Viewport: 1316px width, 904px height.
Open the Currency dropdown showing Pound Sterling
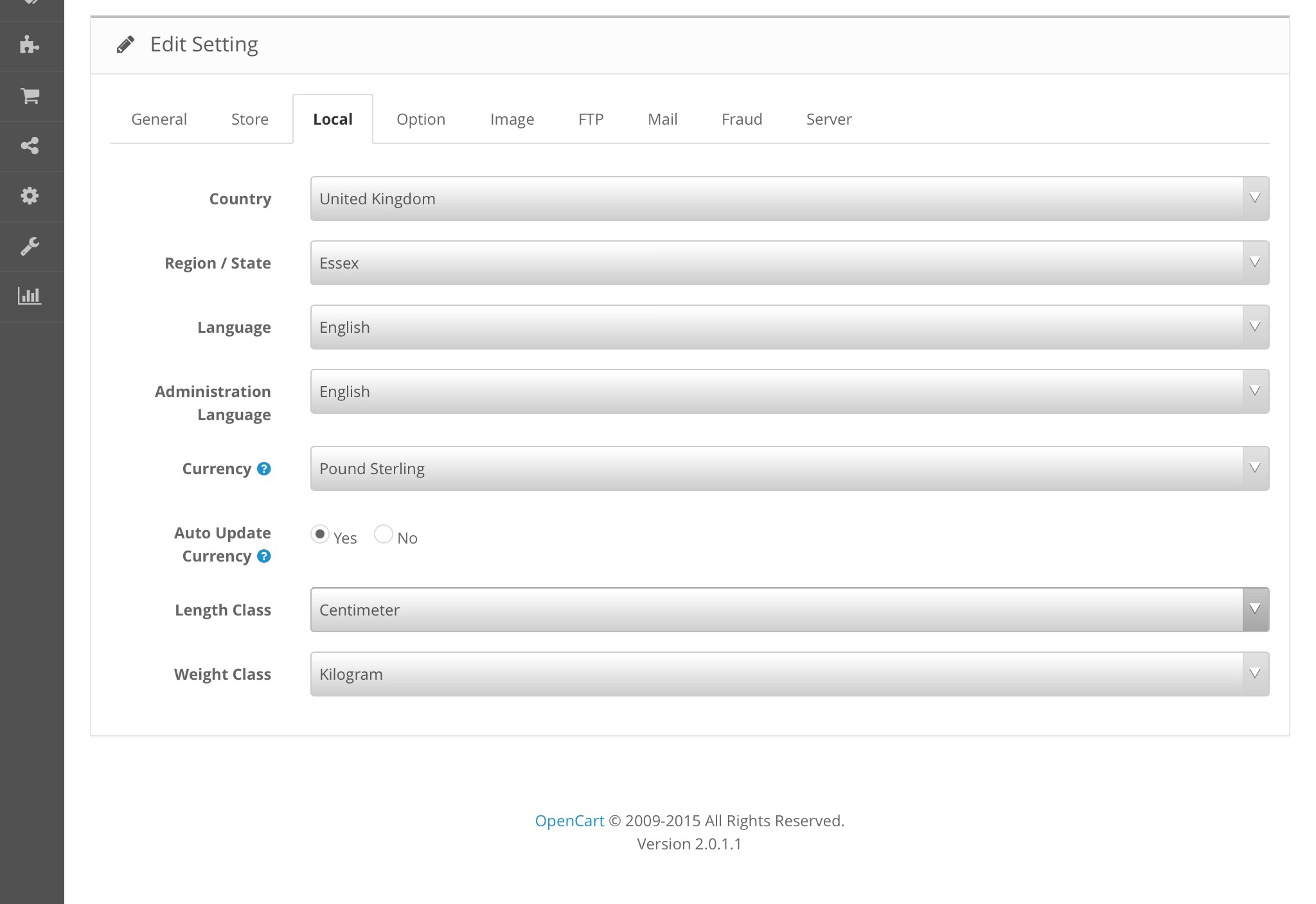click(790, 468)
